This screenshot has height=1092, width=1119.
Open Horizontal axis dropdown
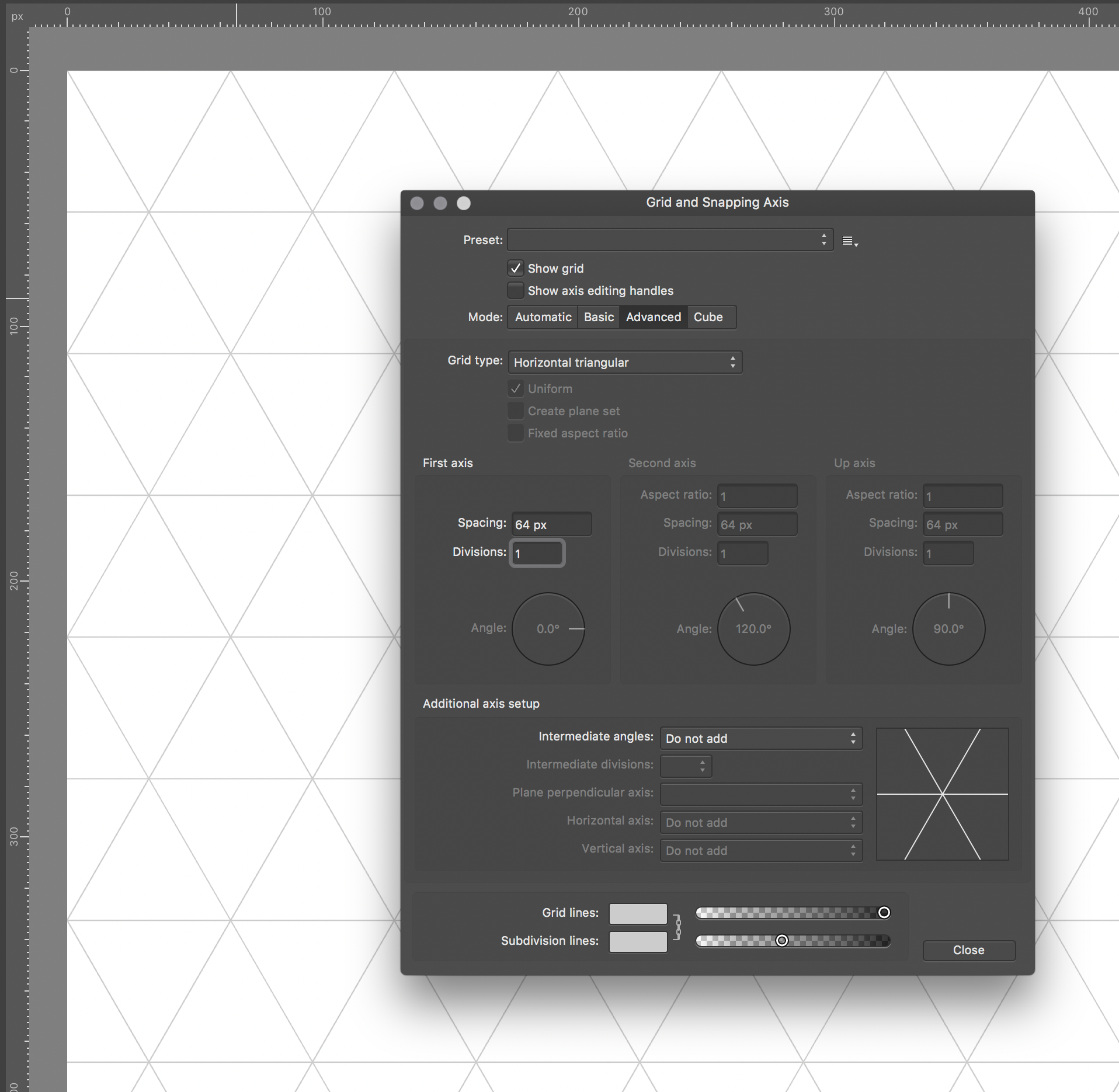point(761,822)
